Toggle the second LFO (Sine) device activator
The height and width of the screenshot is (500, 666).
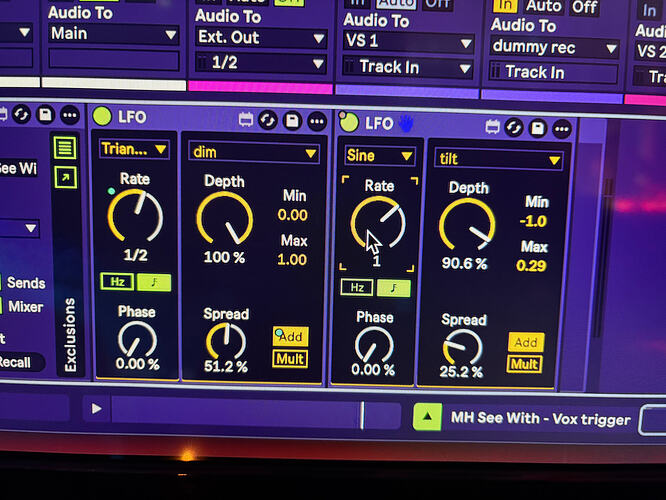click(349, 122)
